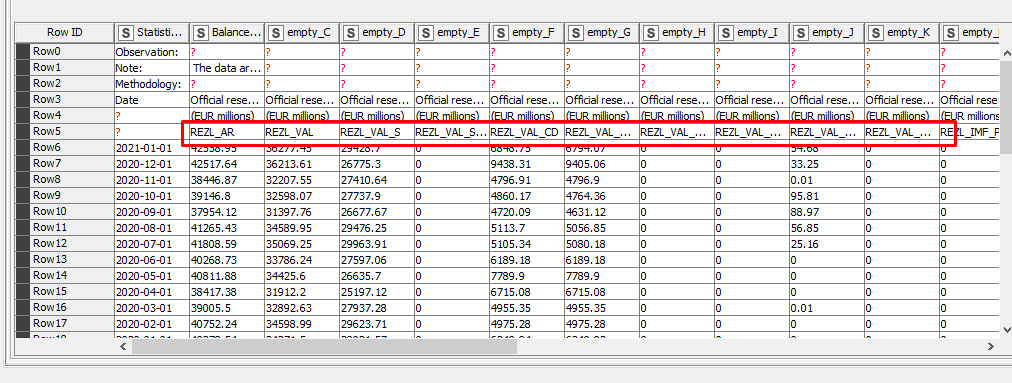Click the horizontal scrollbar right arrow

(x=991, y=347)
